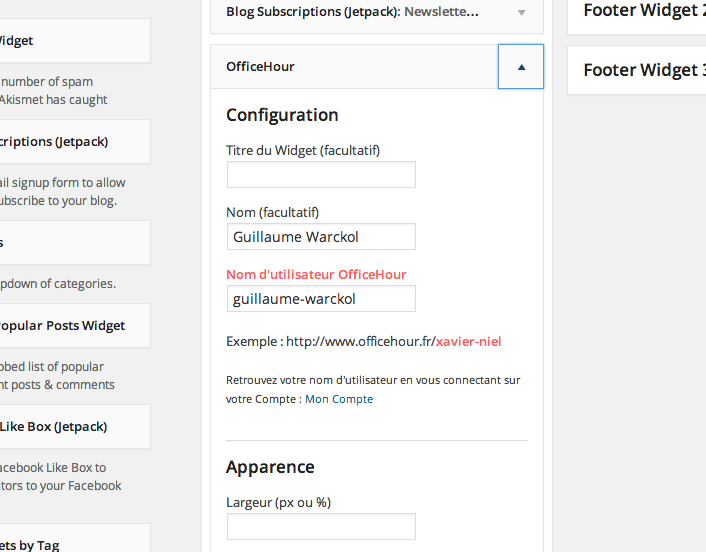The image size is (706, 552).
Task: Select the Subscriptions (Jetpack) available widget
Action: point(75,142)
